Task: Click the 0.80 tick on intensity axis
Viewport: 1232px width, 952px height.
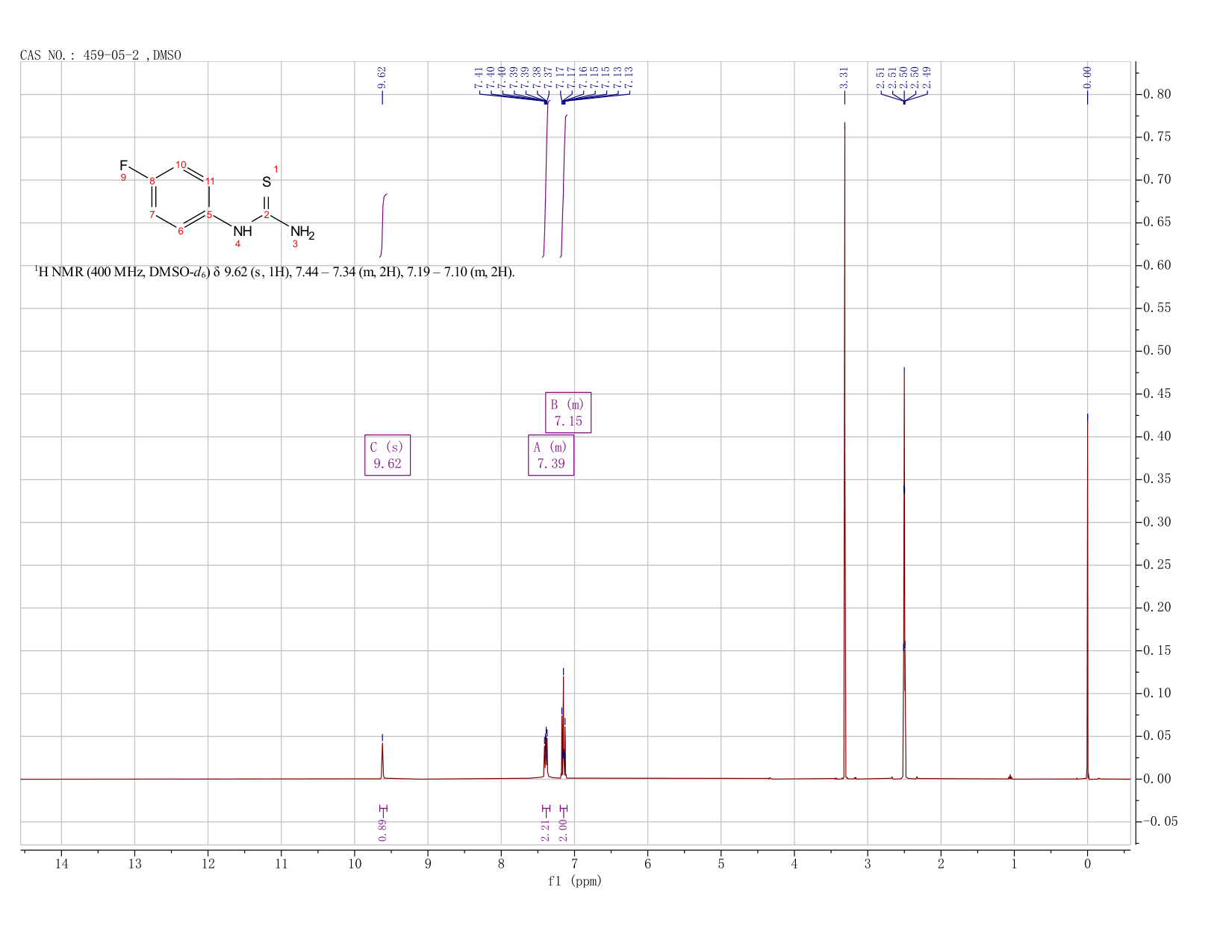Action: [x=1156, y=95]
